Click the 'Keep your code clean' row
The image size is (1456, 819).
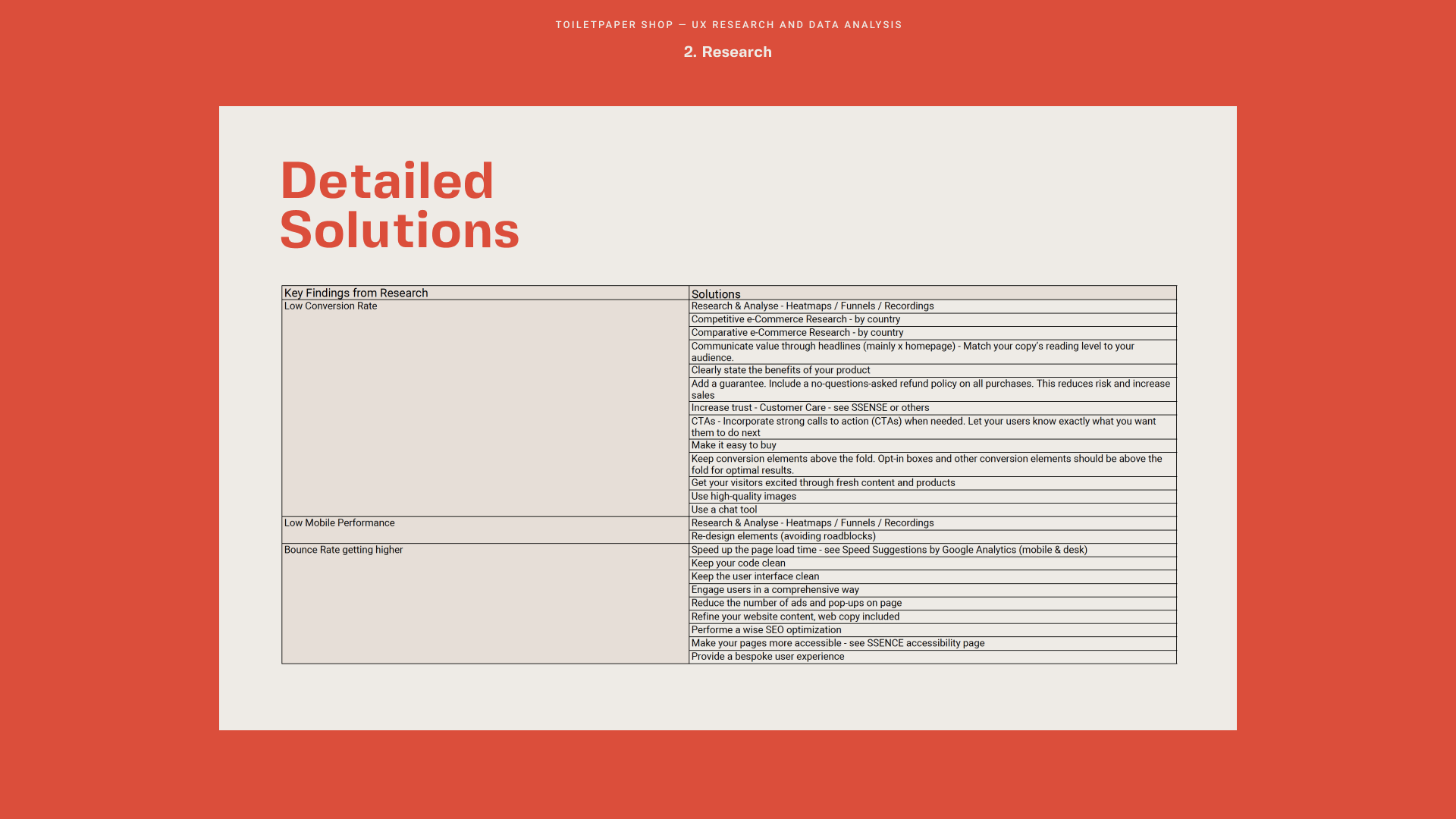[738, 563]
